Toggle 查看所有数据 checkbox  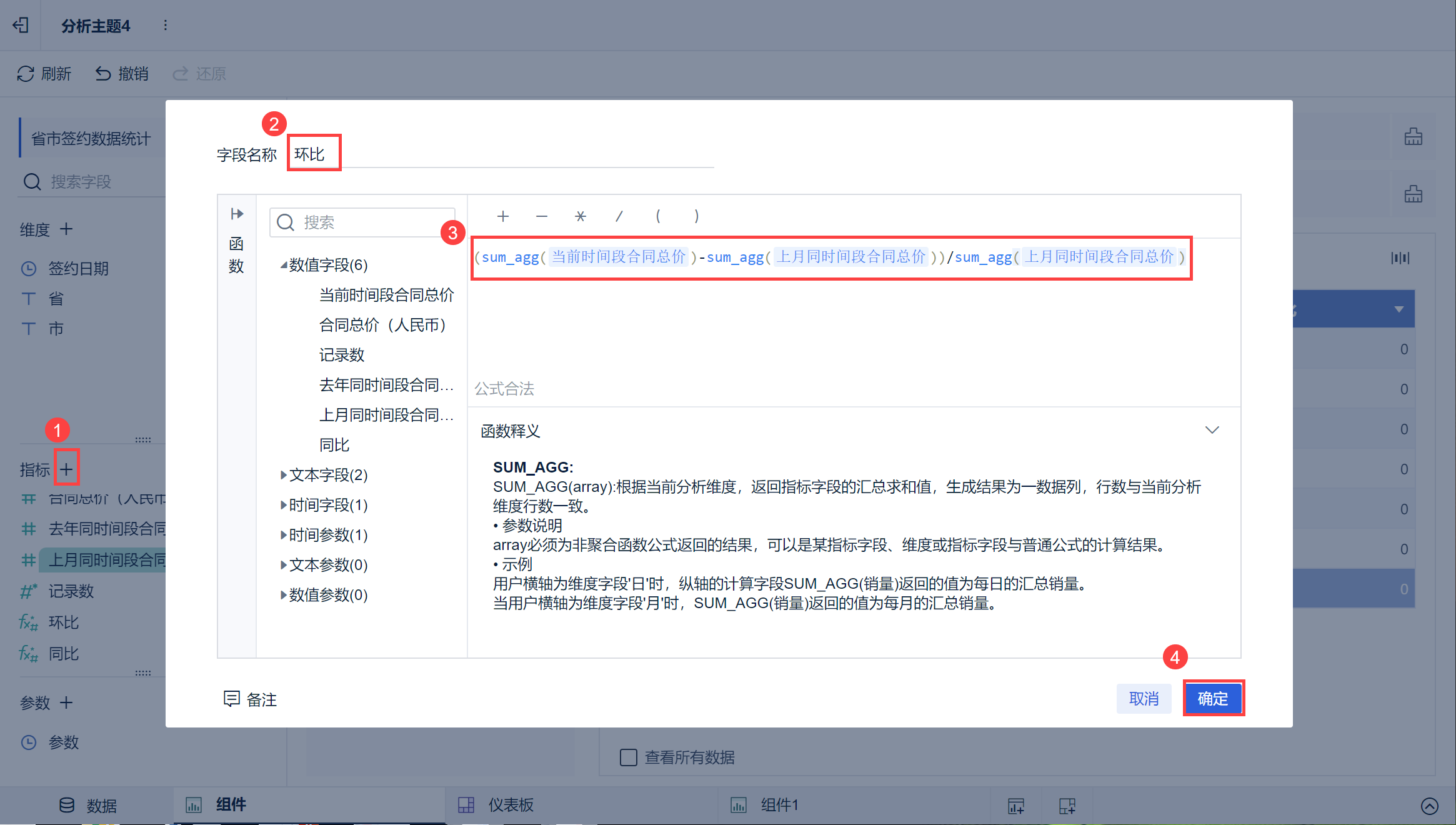point(628,757)
